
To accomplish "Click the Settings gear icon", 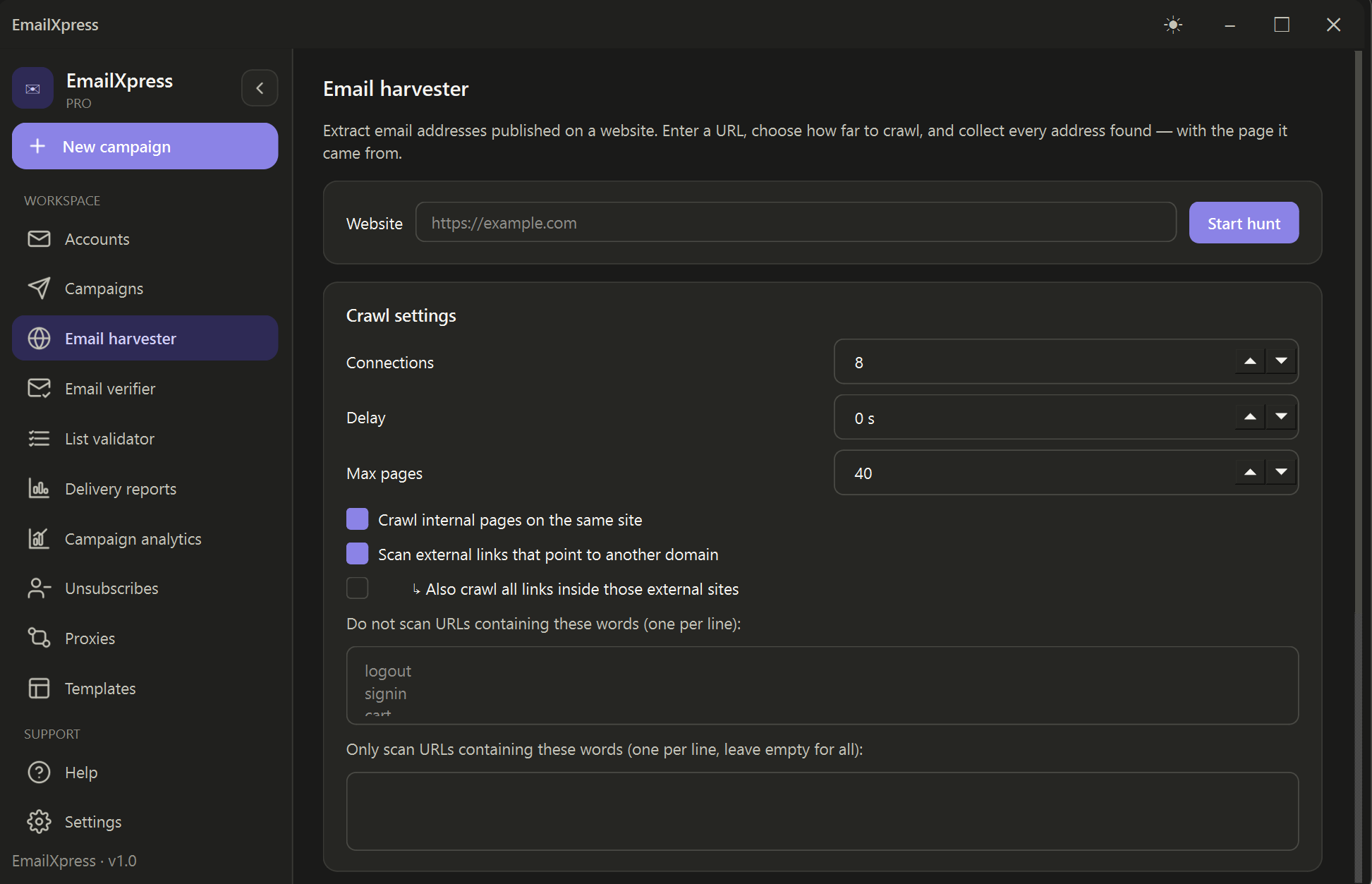I will 39,822.
